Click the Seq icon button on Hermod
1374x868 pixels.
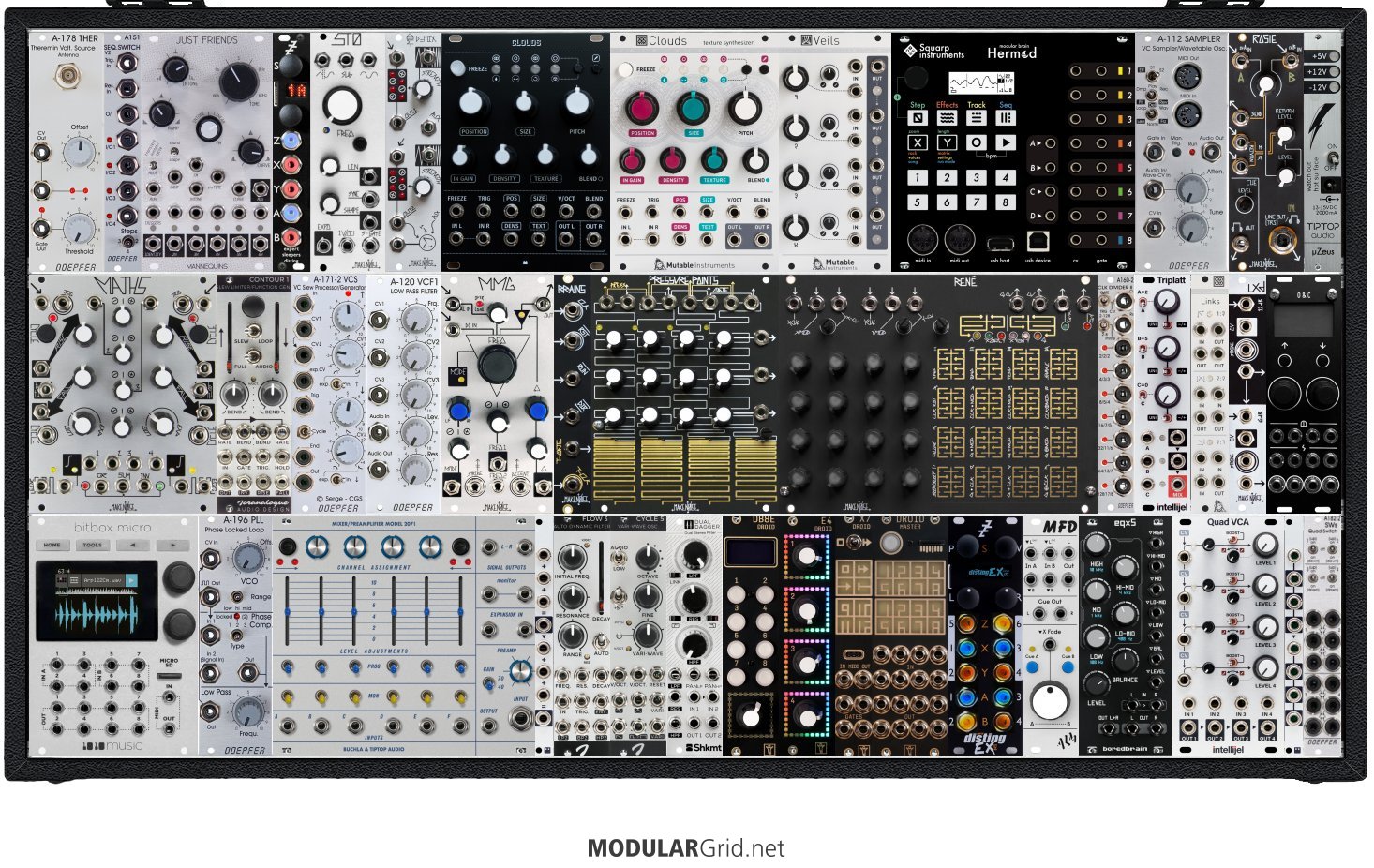tap(1006, 118)
